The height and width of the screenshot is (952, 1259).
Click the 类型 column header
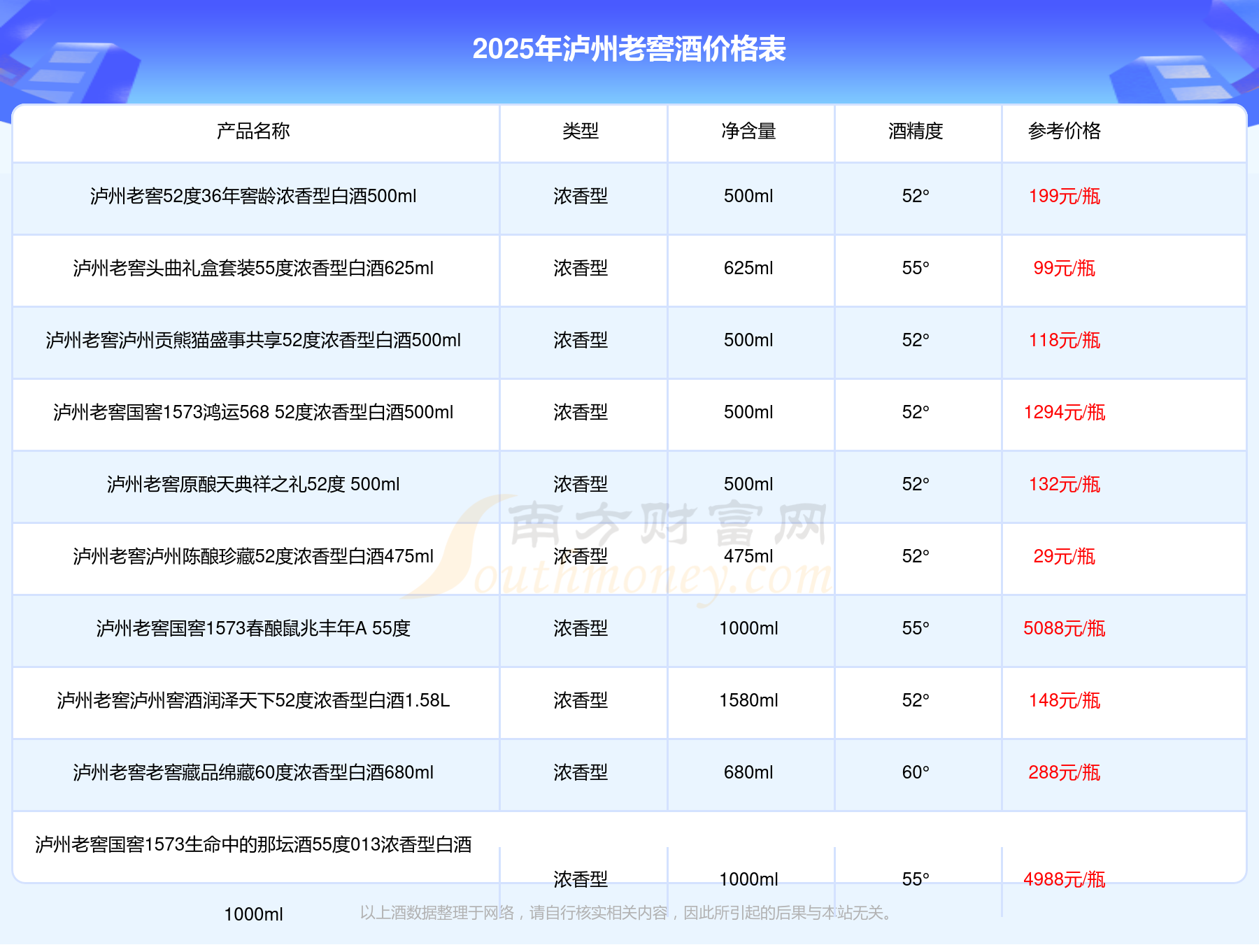point(581,131)
